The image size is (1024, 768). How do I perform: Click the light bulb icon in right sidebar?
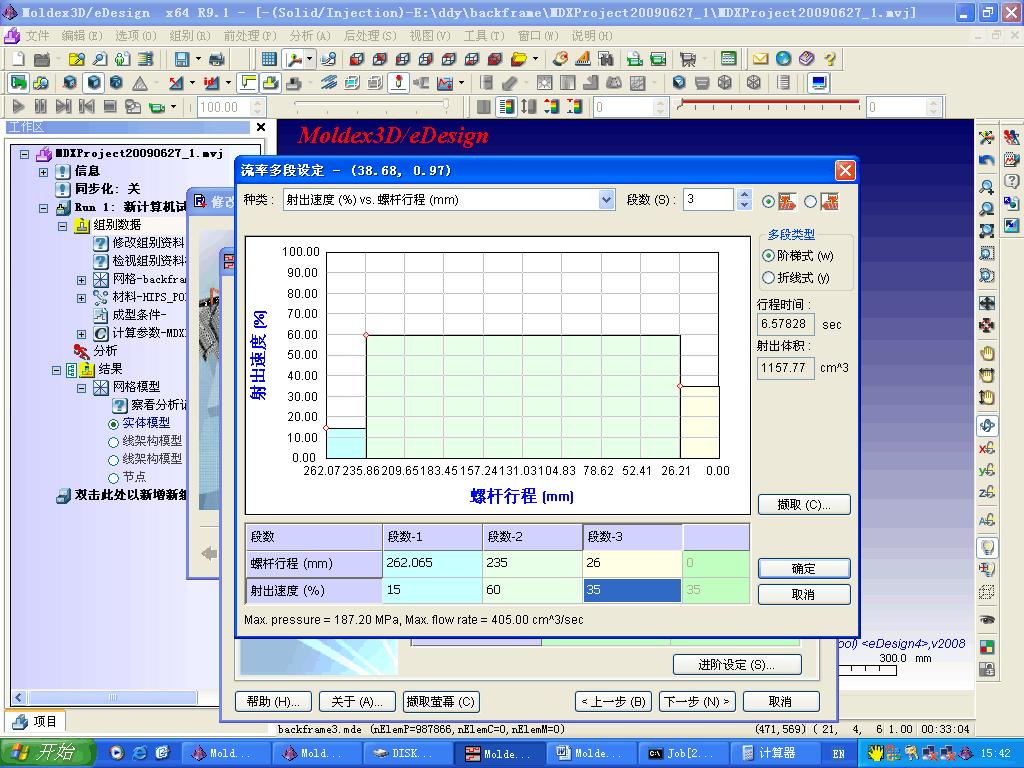(x=987, y=546)
